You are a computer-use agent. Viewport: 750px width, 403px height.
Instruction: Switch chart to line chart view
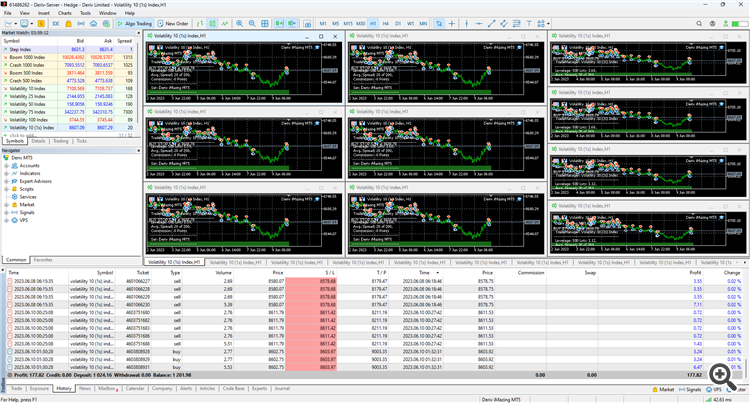click(x=224, y=23)
